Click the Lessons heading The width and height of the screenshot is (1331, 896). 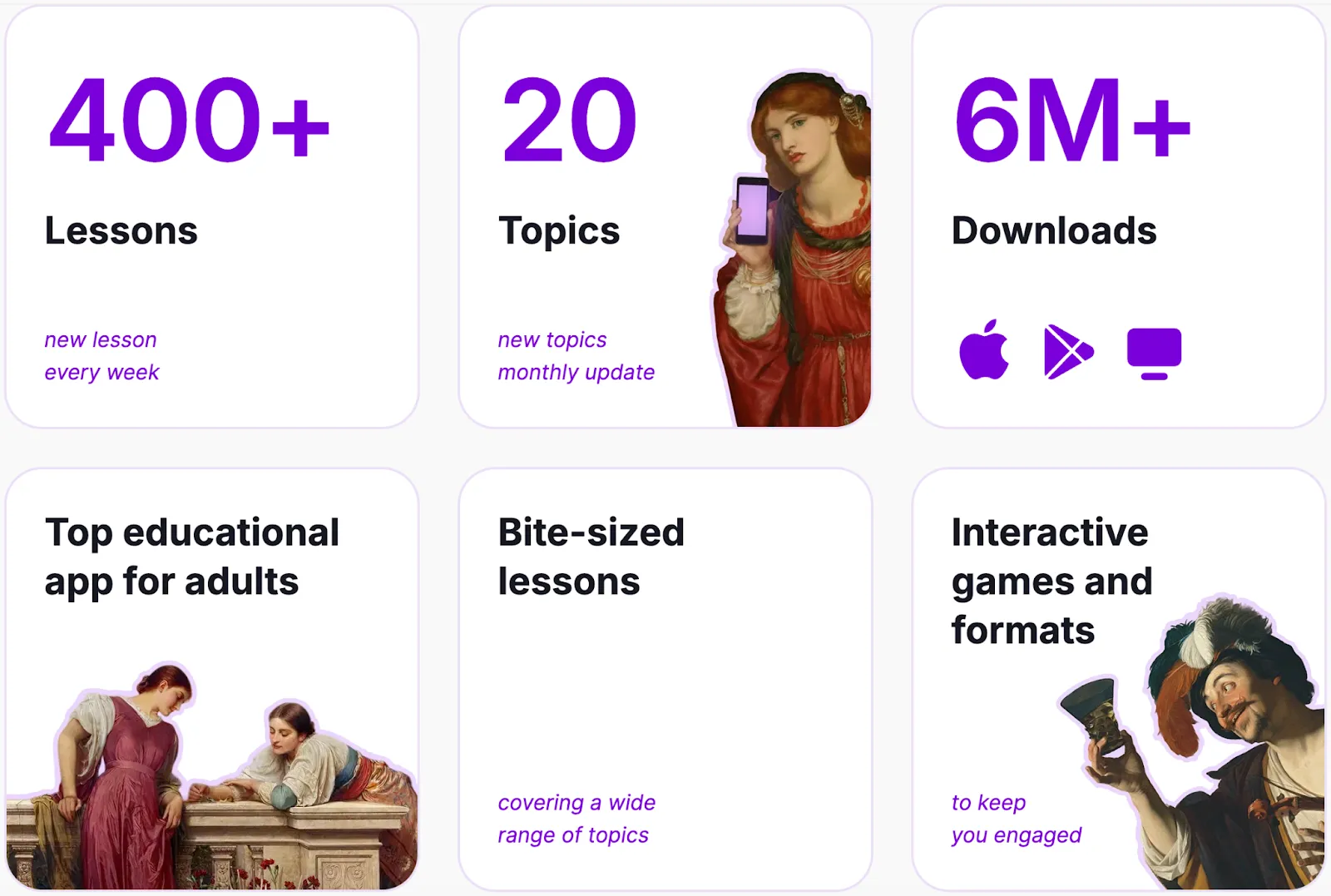(x=121, y=231)
